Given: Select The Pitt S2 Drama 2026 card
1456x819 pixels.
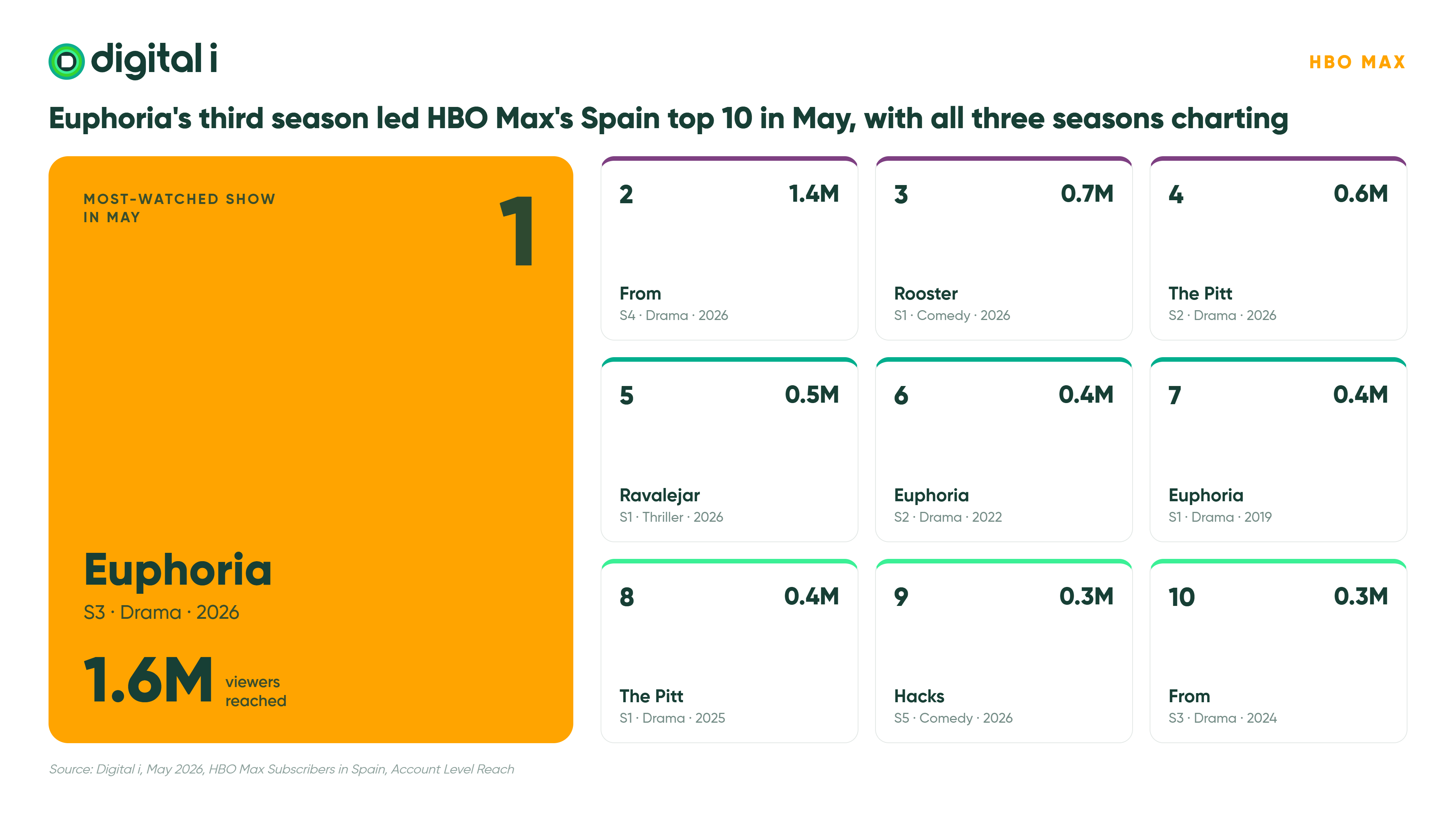Looking at the screenshot, I should click(1279, 248).
